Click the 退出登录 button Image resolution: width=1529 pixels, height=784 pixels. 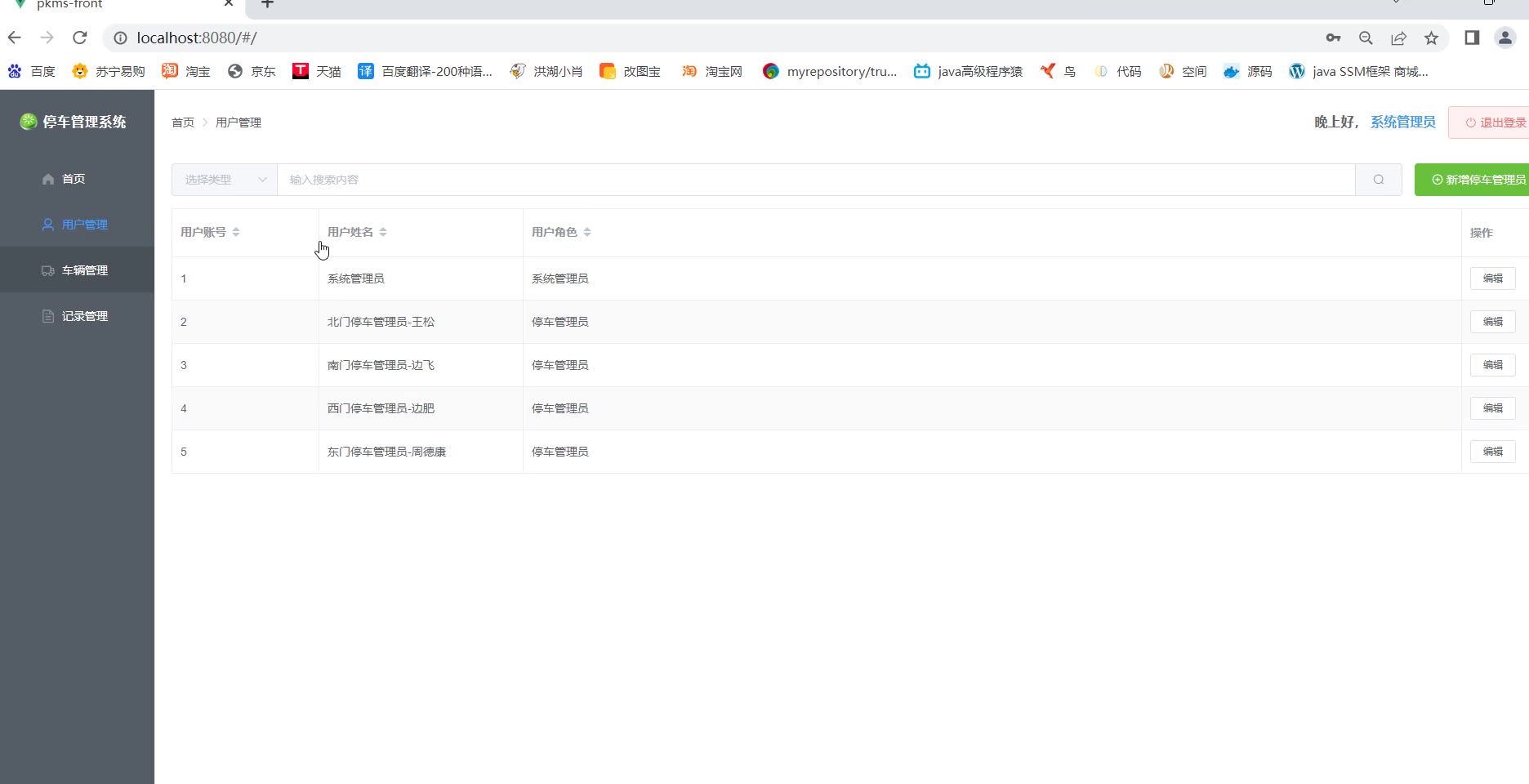point(1489,122)
